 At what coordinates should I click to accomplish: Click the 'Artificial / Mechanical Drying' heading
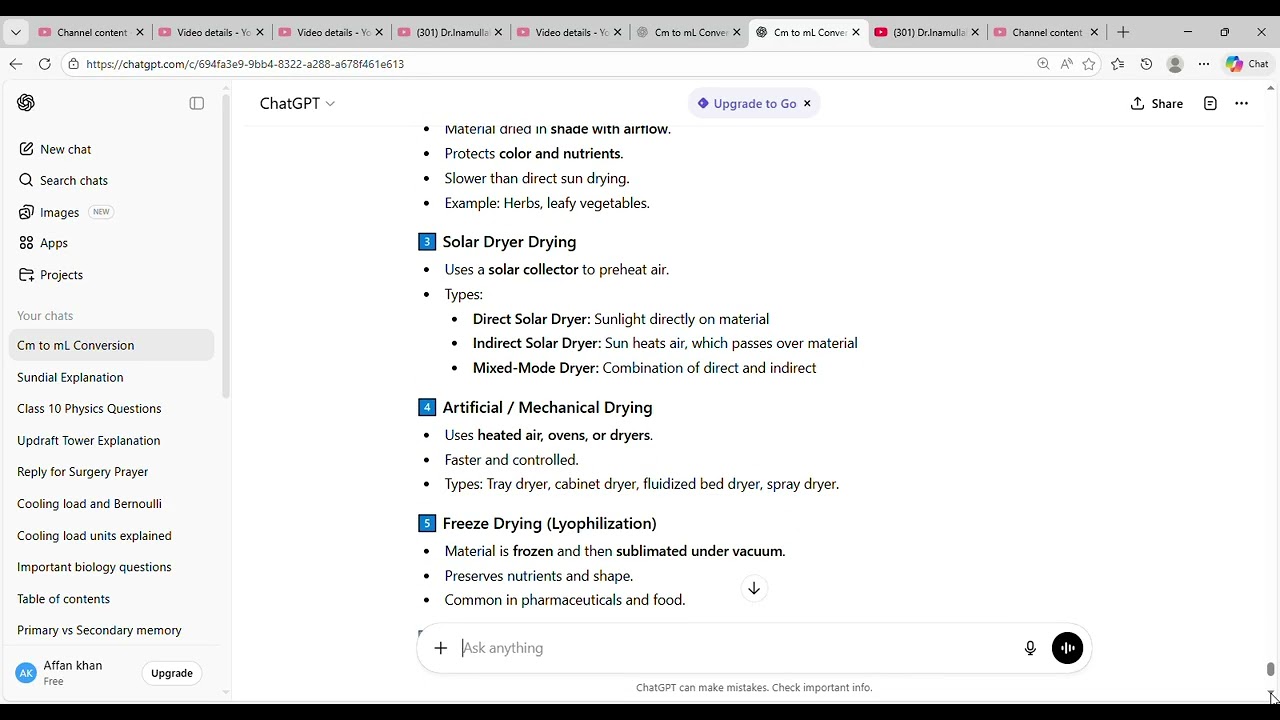coord(547,407)
